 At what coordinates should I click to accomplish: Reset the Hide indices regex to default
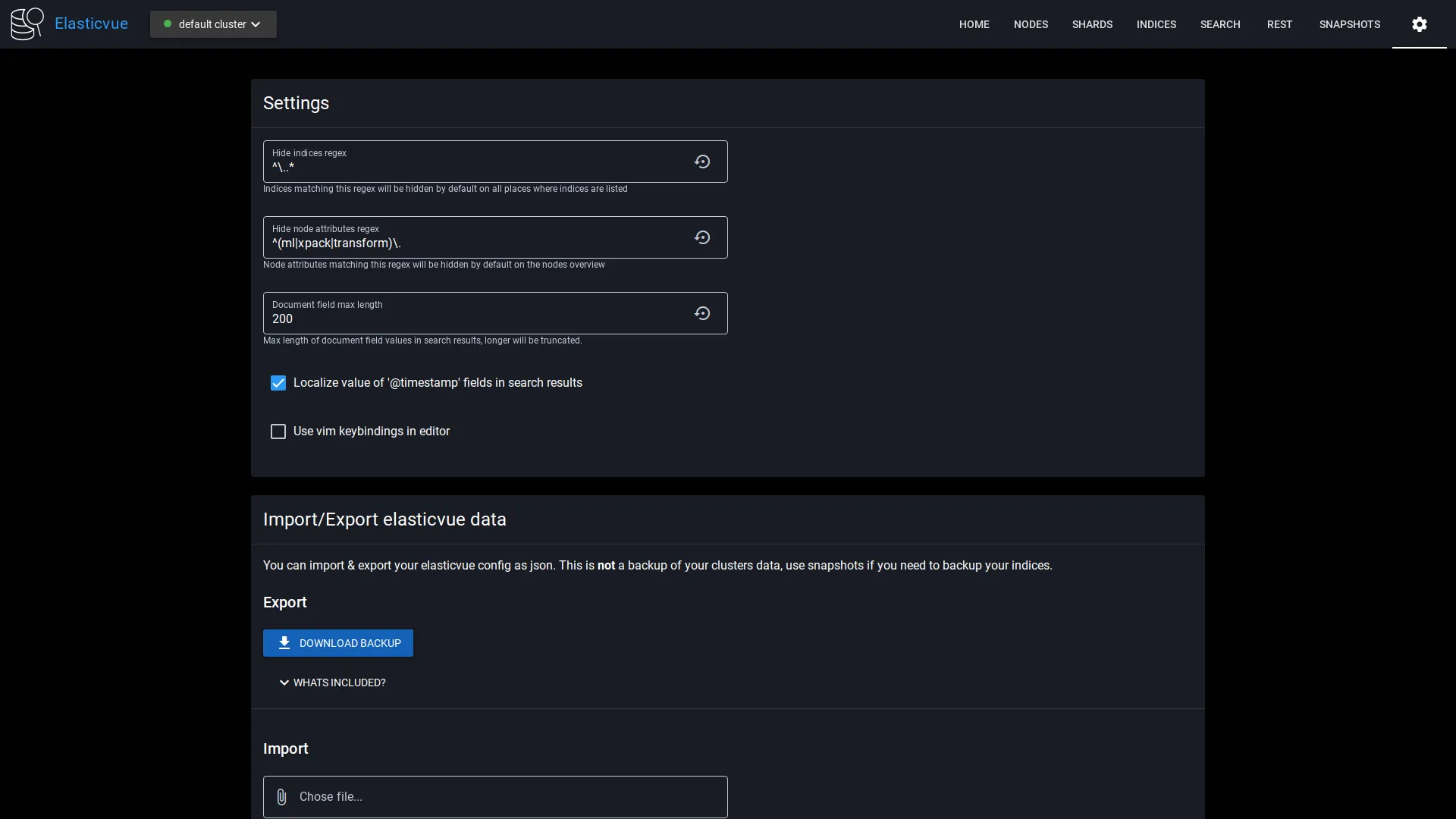[702, 162]
